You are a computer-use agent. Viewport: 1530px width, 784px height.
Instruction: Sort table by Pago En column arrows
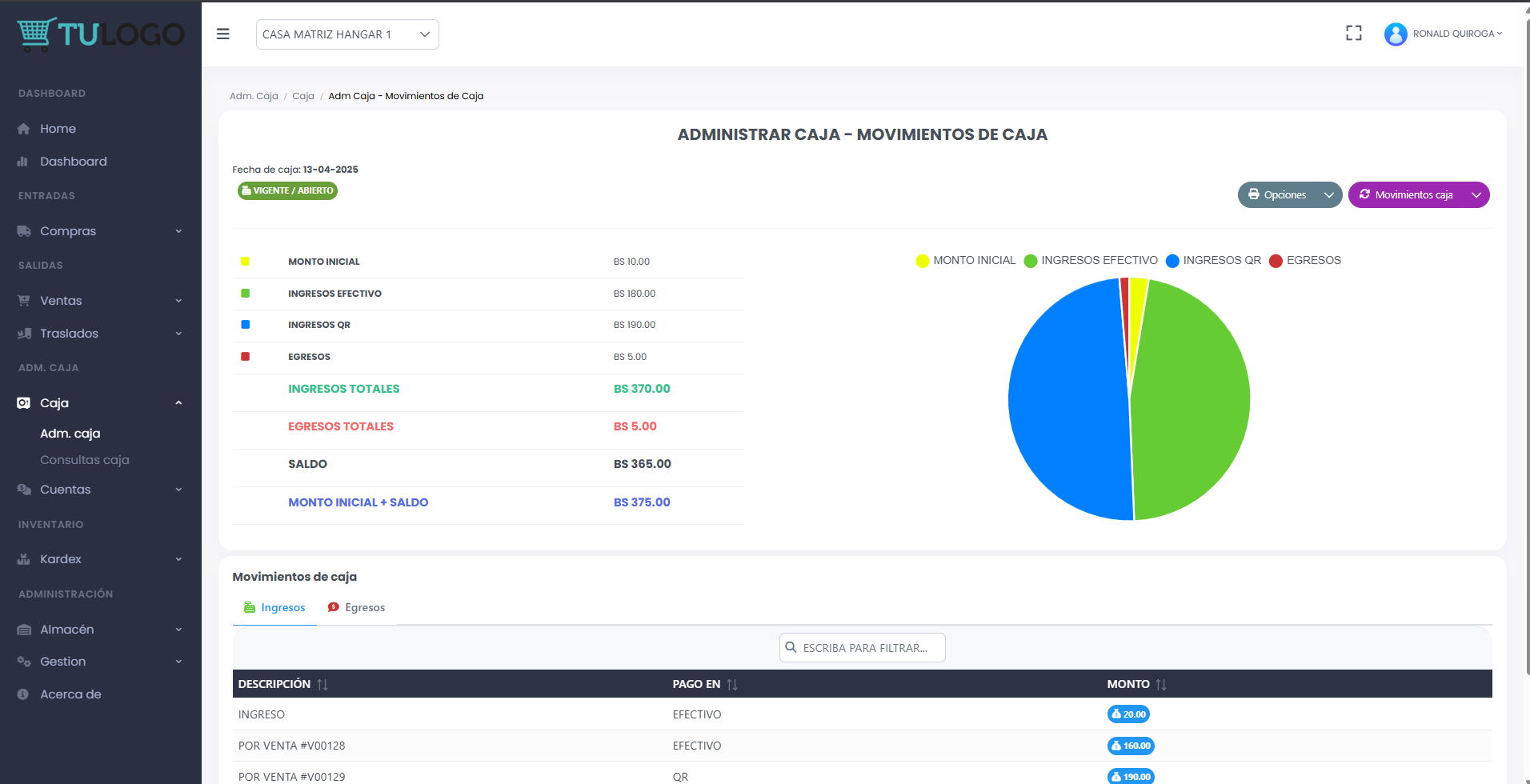pyautogui.click(x=732, y=685)
